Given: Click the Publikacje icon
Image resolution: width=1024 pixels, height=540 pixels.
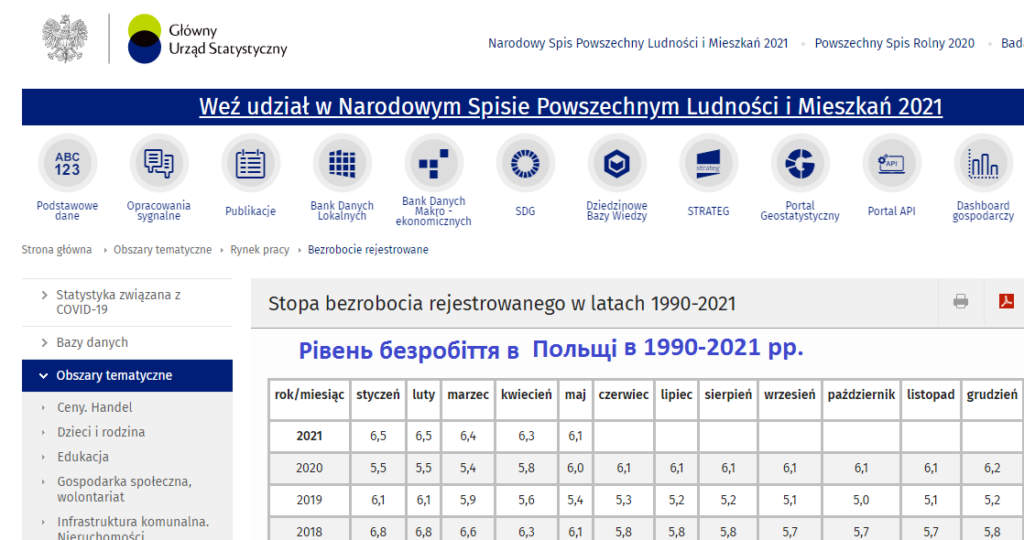Looking at the screenshot, I should [250, 163].
